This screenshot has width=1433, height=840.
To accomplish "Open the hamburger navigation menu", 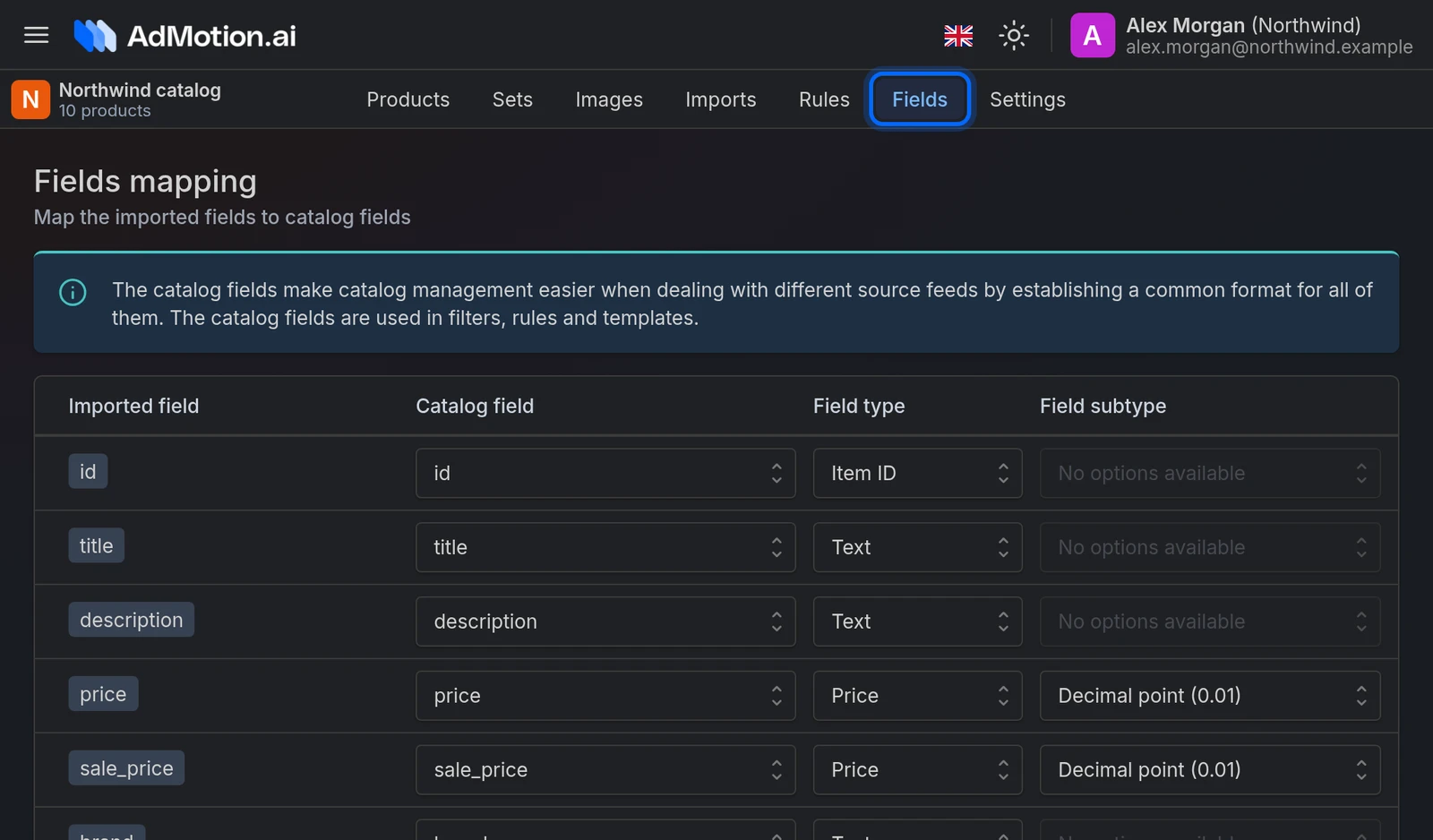I will coord(36,35).
